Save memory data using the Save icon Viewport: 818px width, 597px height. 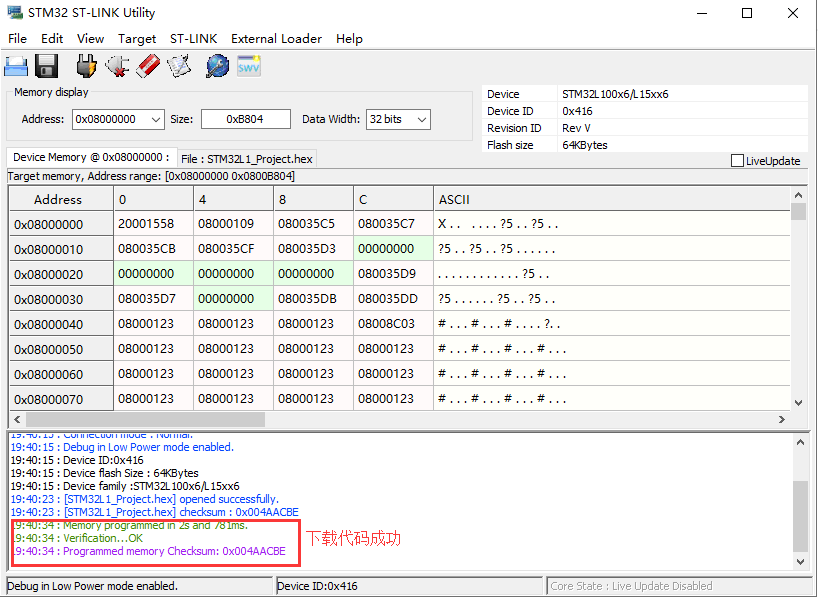pyautogui.click(x=45, y=65)
